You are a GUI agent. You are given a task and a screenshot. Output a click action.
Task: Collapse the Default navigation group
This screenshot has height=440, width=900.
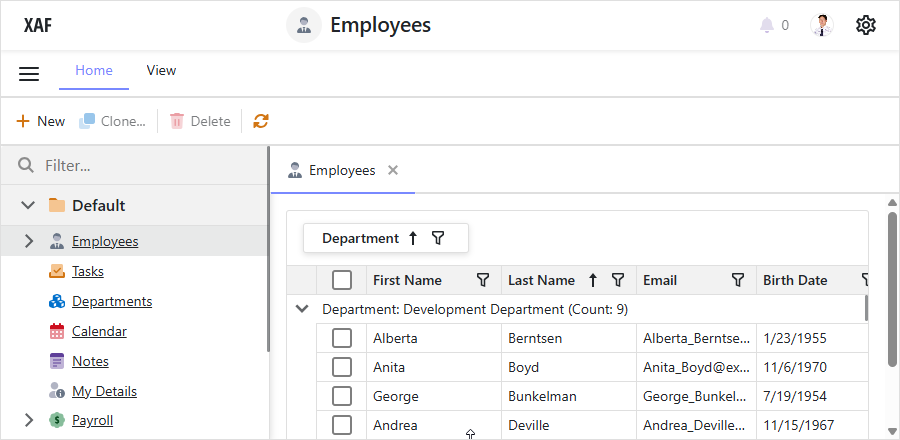[x=28, y=205]
